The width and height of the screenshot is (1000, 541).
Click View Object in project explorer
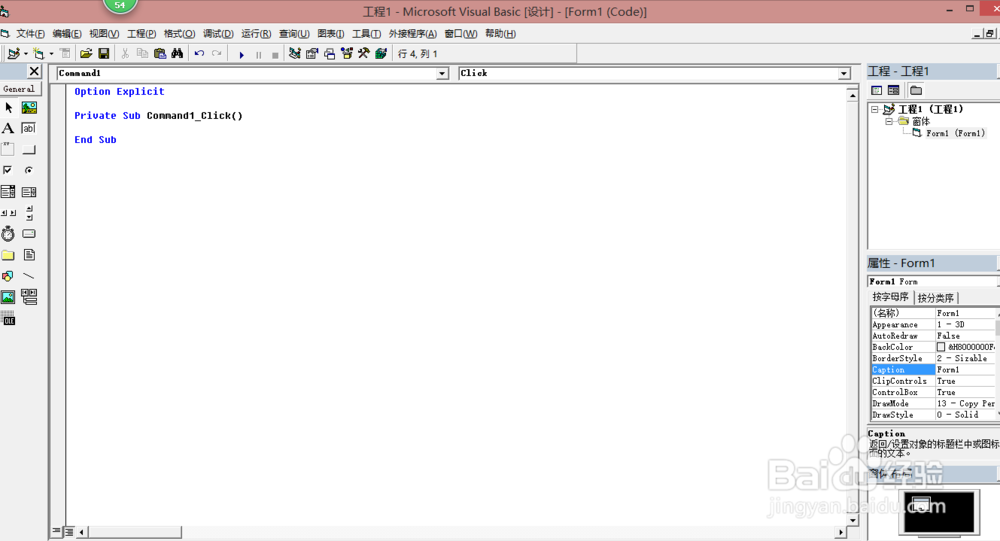click(893, 90)
